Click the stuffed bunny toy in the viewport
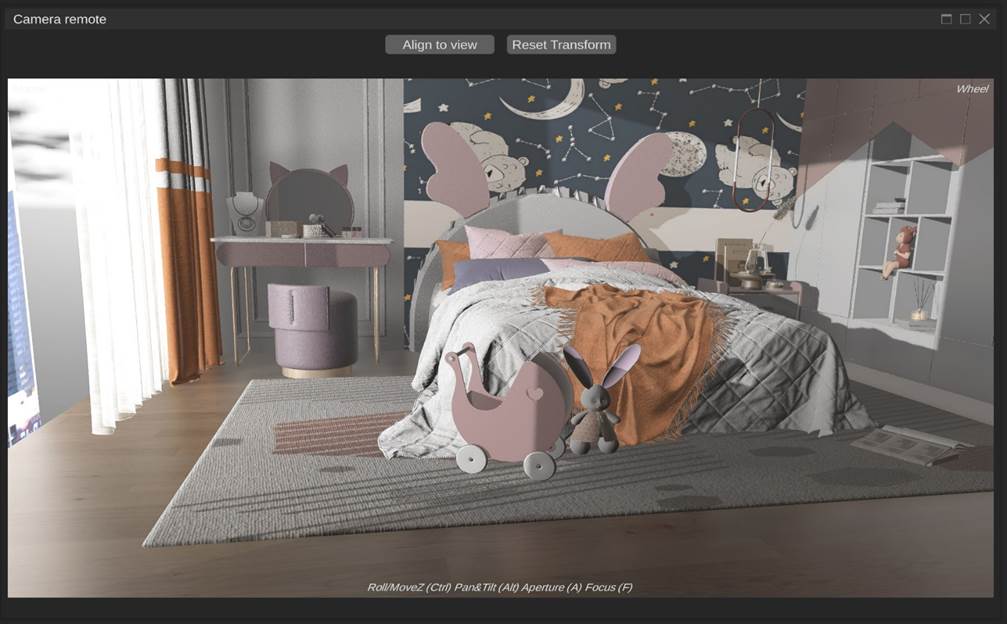Image resolution: width=1007 pixels, height=624 pixels. [x=600, y=399]
